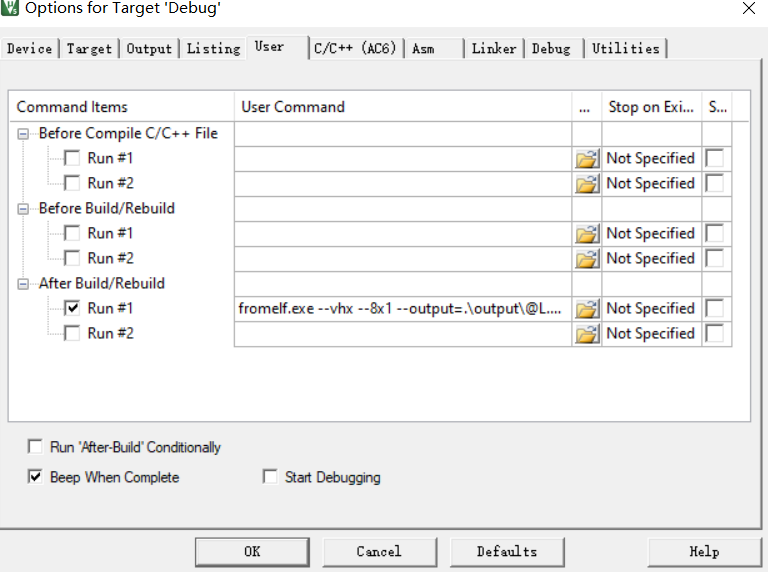Image resolution: width=768 pixels, height=572 pixels.
Task: Open folder browser for Before Build Run #1
Action: pos(587,233)
